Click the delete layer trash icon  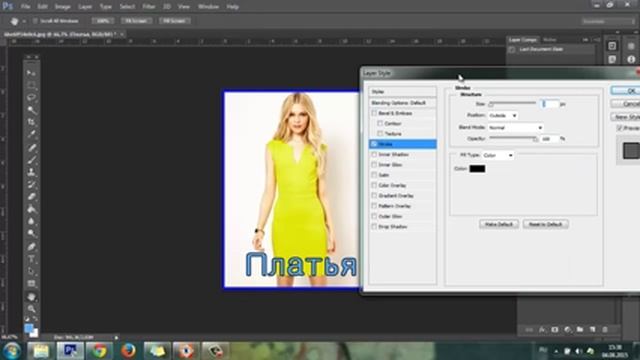[605, 329]
